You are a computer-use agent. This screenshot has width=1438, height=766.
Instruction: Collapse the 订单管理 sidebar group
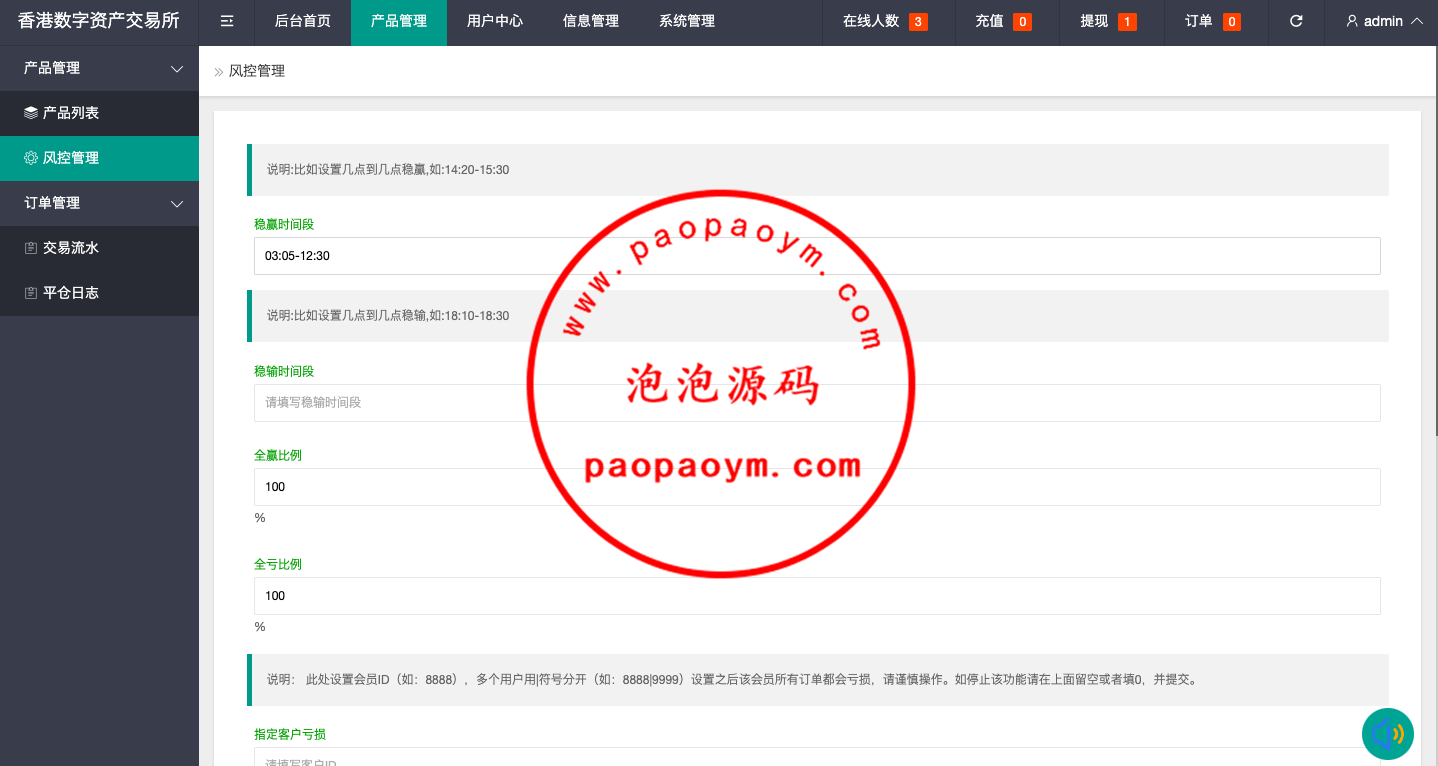[177, 204]
